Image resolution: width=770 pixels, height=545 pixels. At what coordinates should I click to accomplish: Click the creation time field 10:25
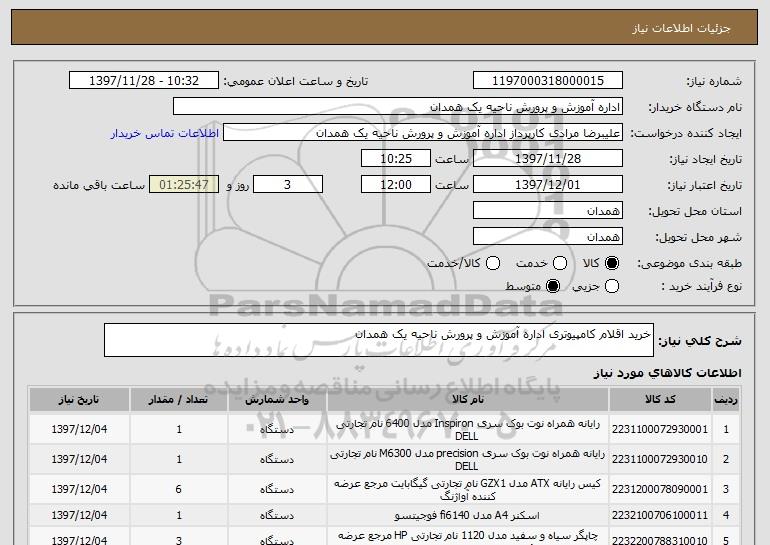click(396, 159)
